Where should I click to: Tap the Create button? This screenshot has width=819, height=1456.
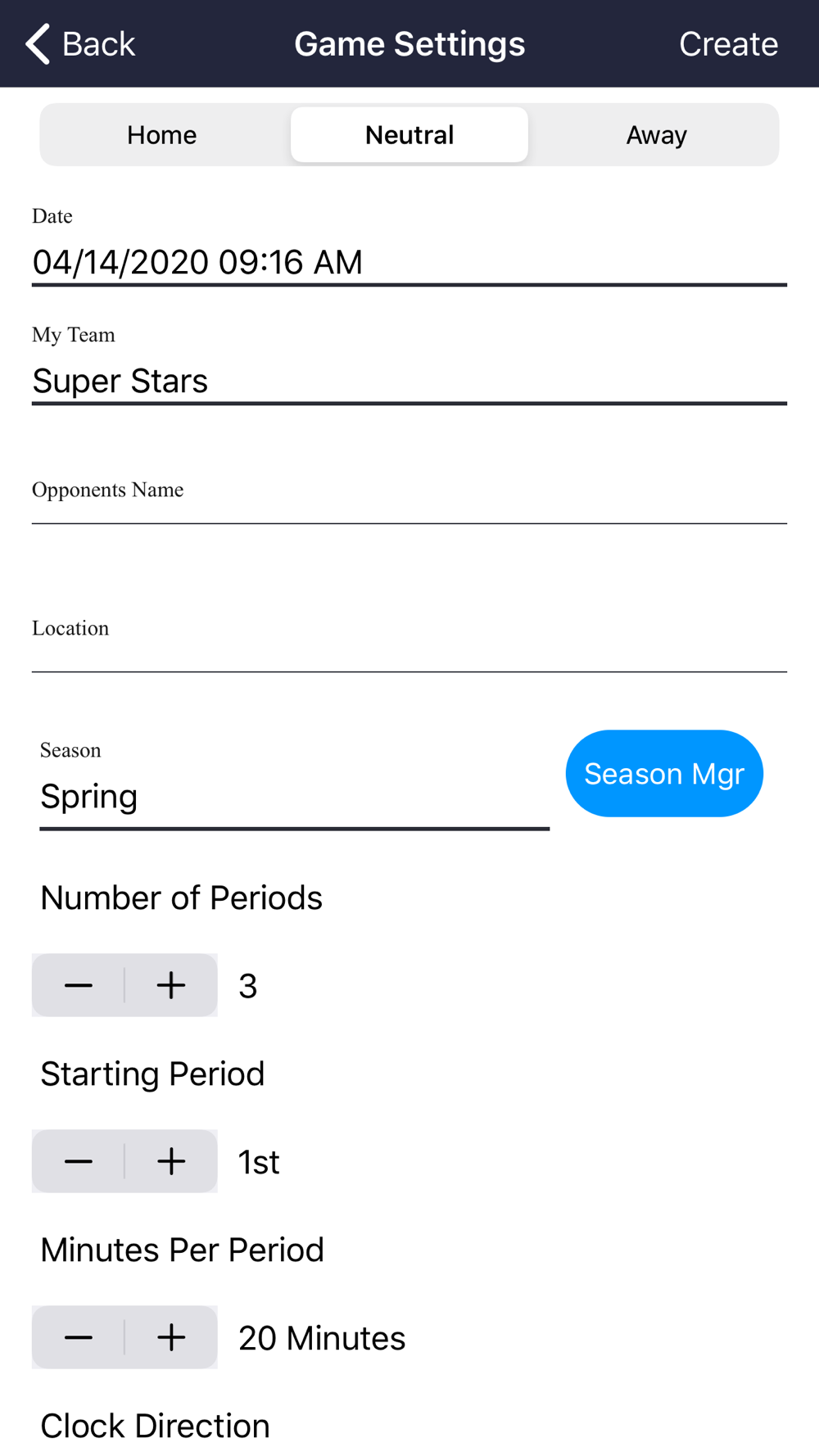(x=728, y=43)
